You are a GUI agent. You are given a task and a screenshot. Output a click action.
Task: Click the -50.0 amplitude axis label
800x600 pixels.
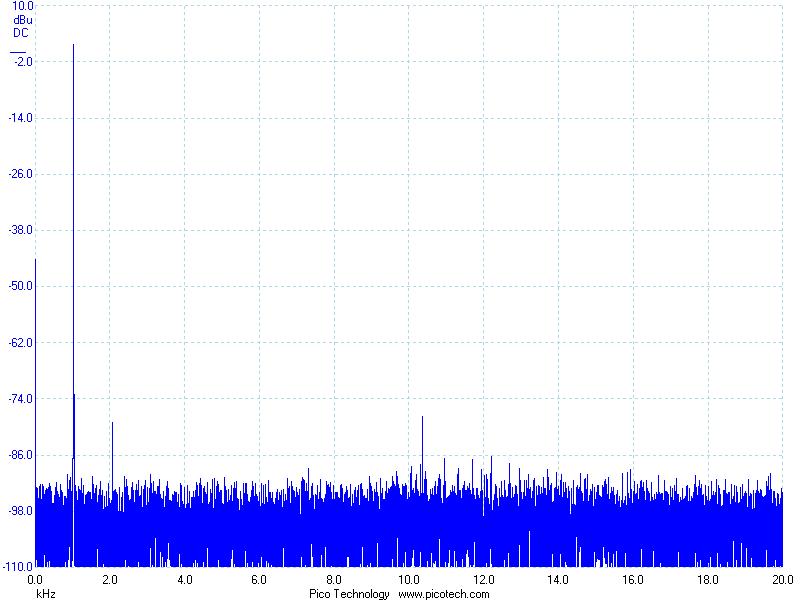(20, 286)
